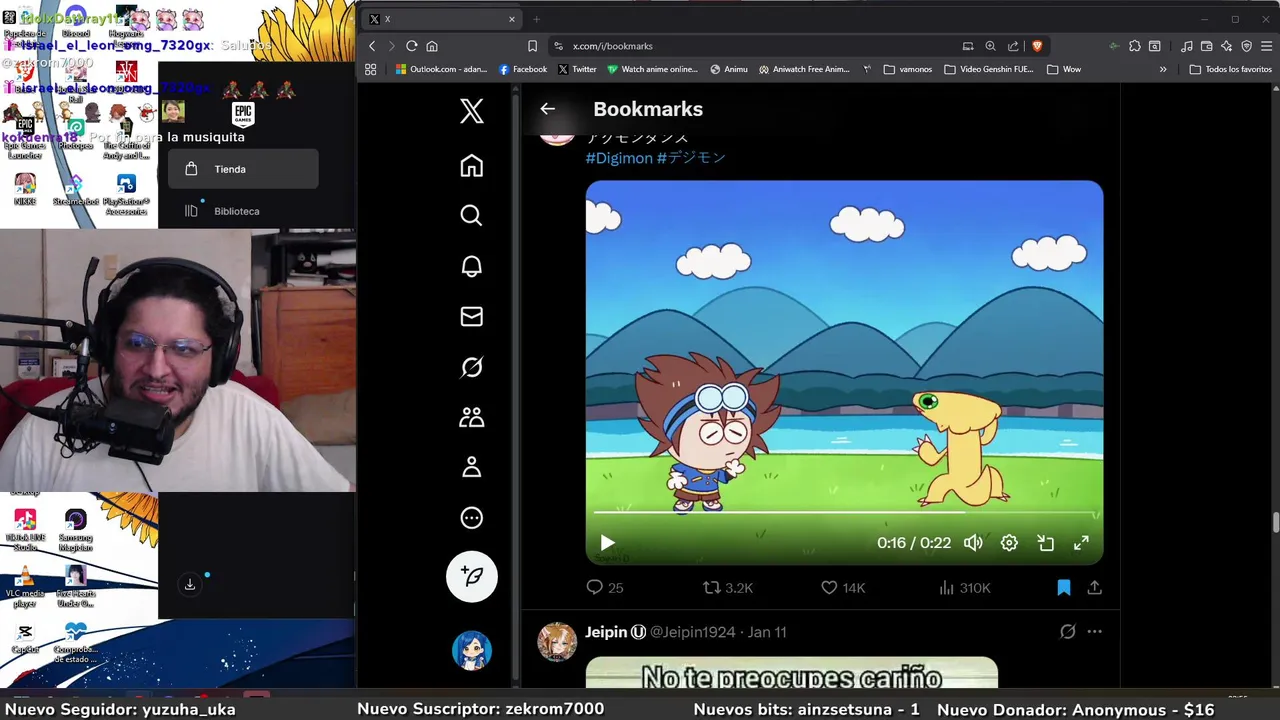
Task: Open Brave Wallet icon in toolbar
Action: (x=1207, y=46)
